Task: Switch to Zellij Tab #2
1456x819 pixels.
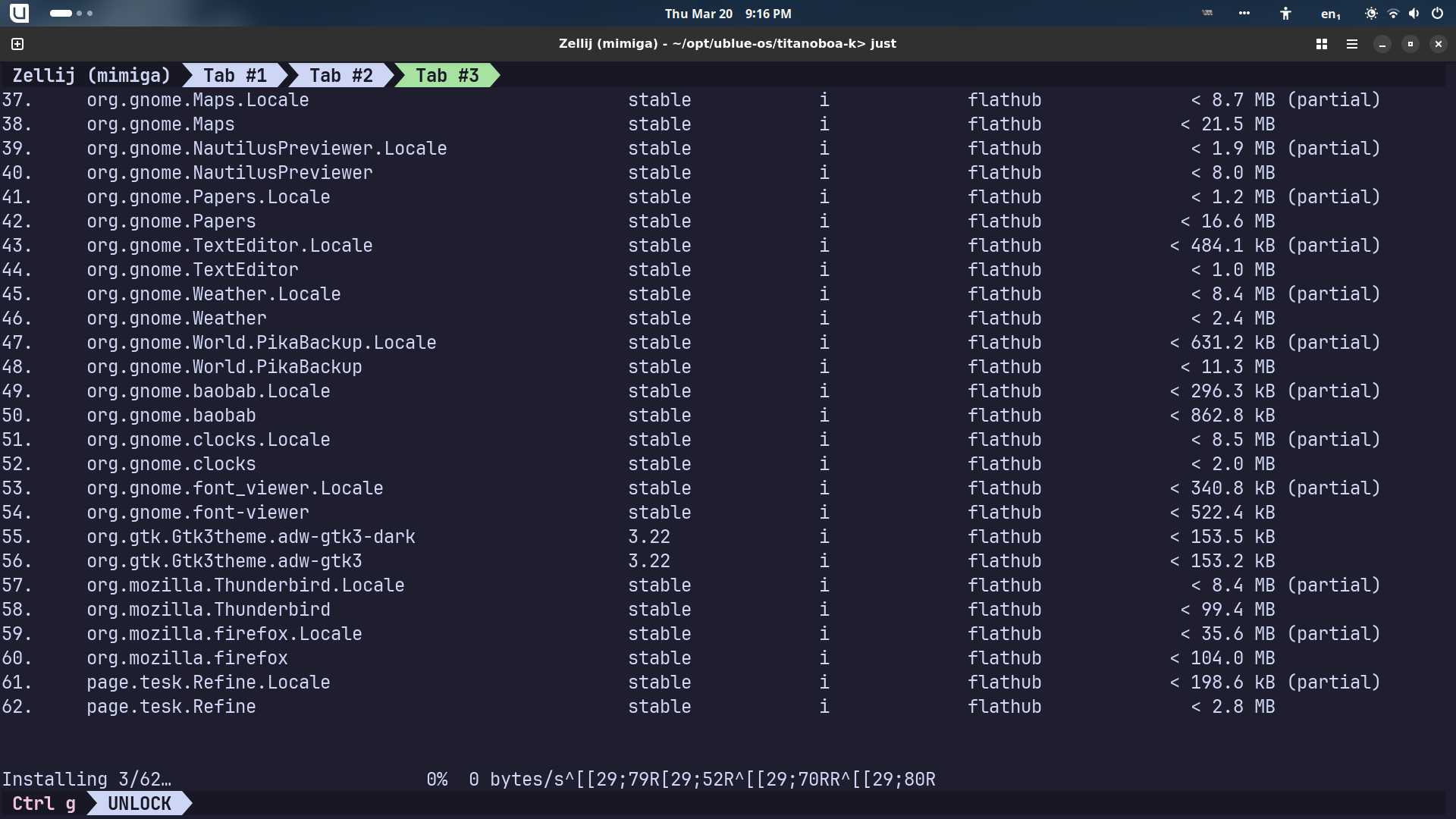Action: click(340, 76)
